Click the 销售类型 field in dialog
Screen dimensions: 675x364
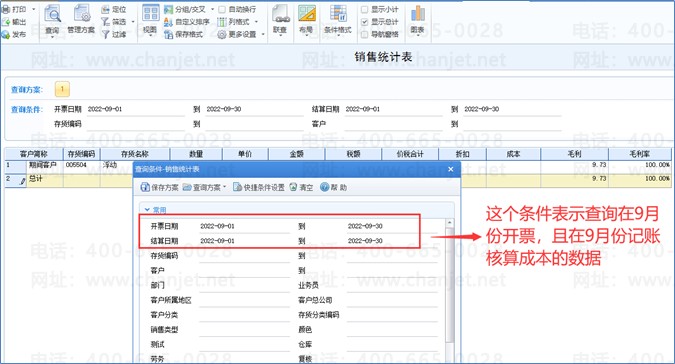point(245,330)
